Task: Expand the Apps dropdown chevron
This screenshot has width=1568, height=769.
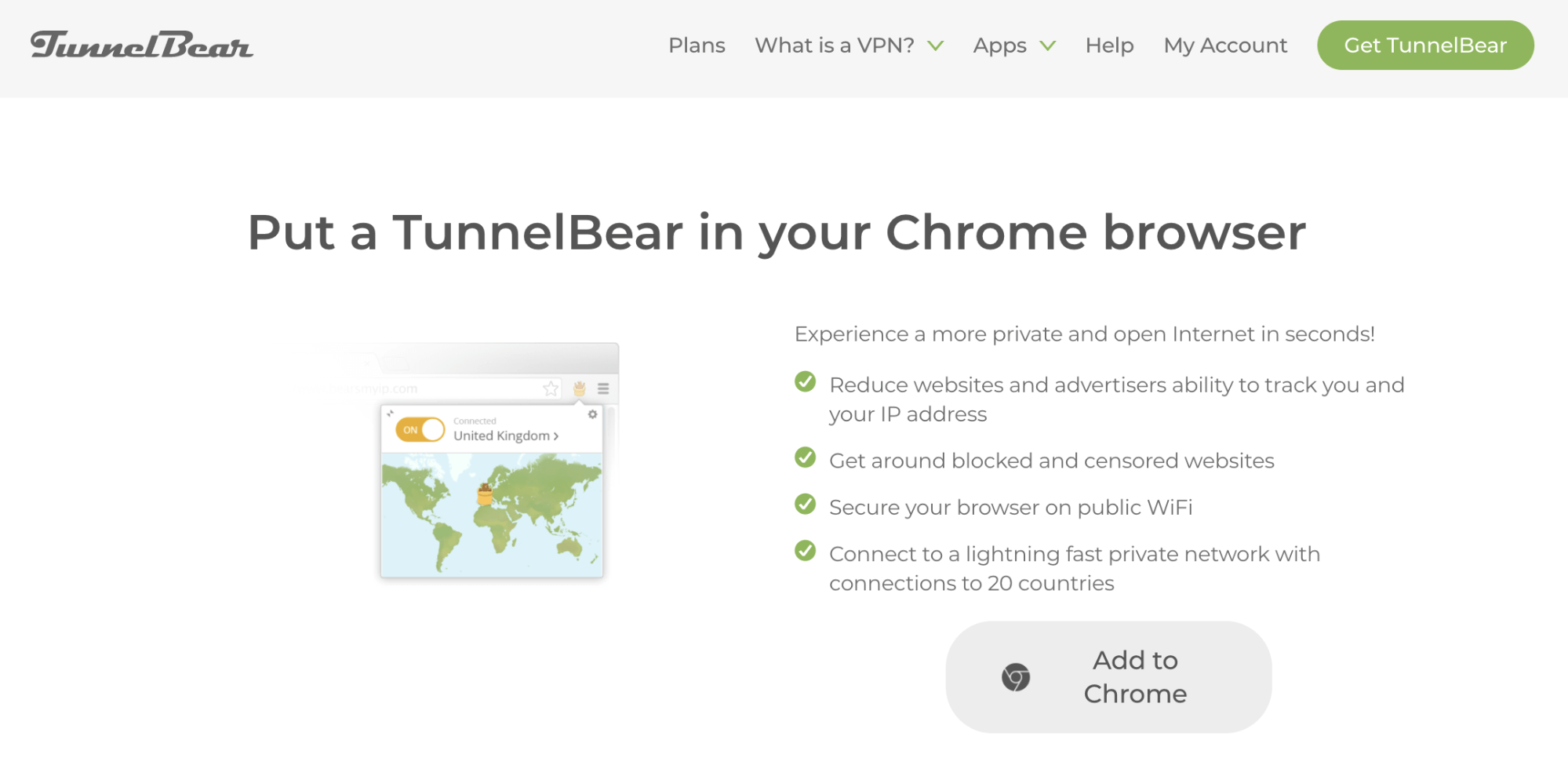Action: tap(1048, 46)
